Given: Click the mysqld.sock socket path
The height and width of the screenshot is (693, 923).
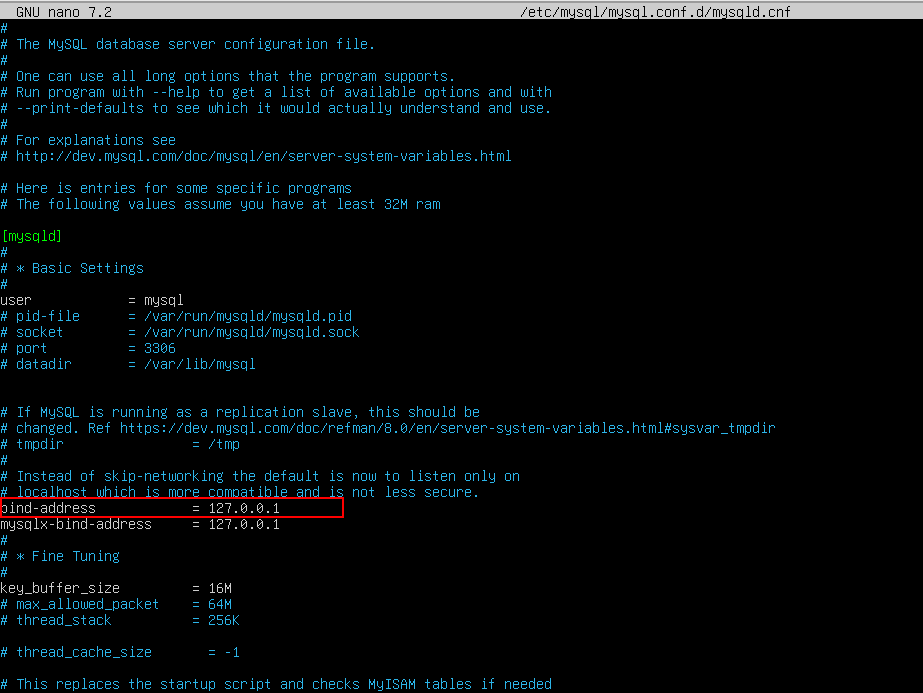Looking at the screenshot, I should pos(244,332).
